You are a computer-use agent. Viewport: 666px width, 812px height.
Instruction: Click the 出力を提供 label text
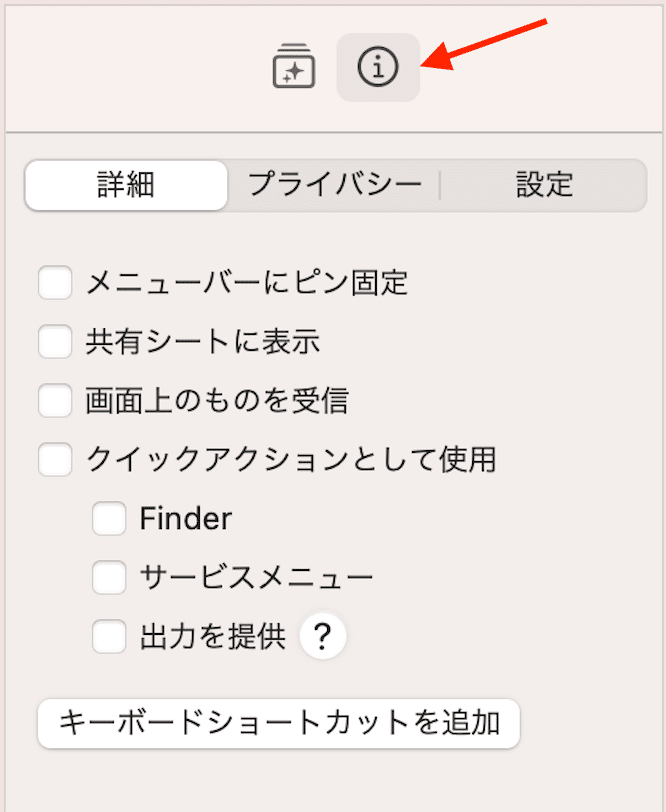(x=213, y=636)
